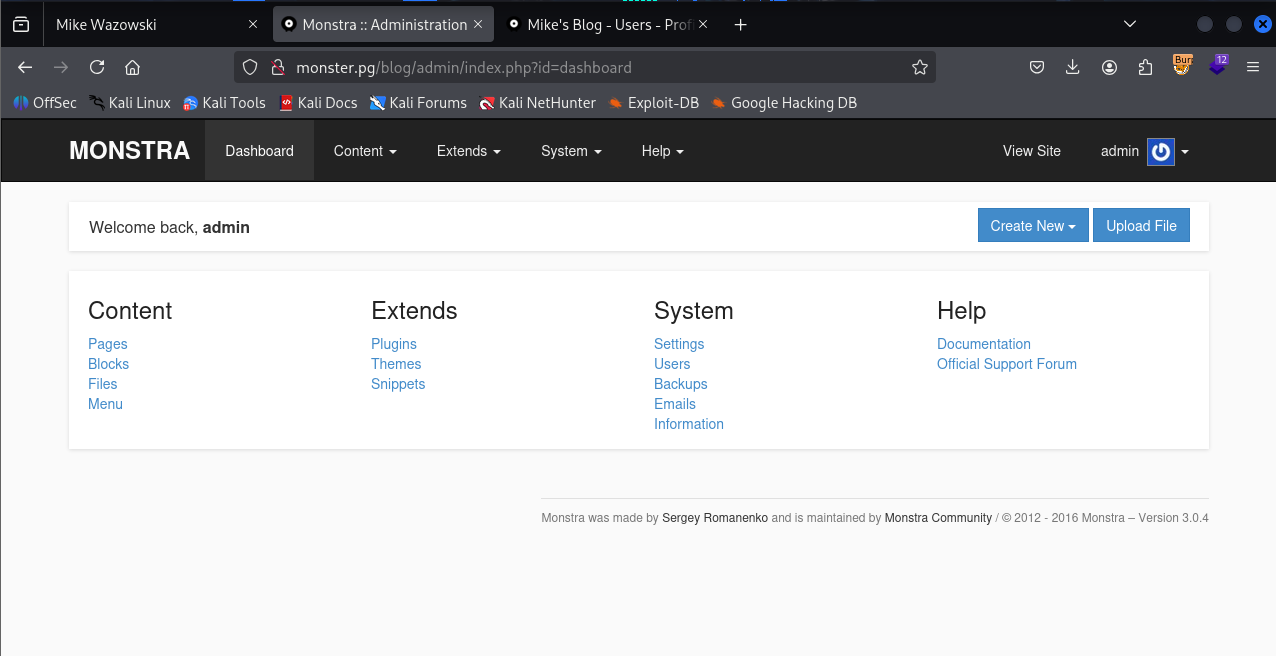Click the browser reload page icon

coord(97,68)
